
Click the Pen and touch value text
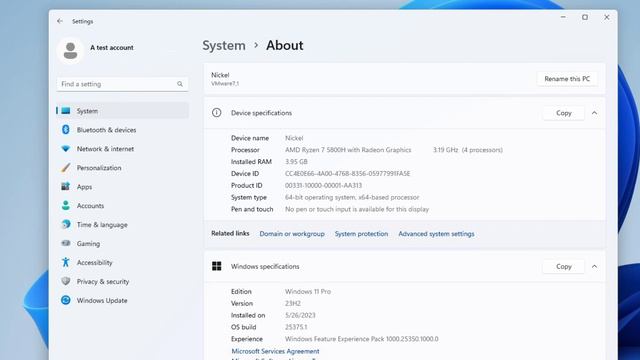357,209
